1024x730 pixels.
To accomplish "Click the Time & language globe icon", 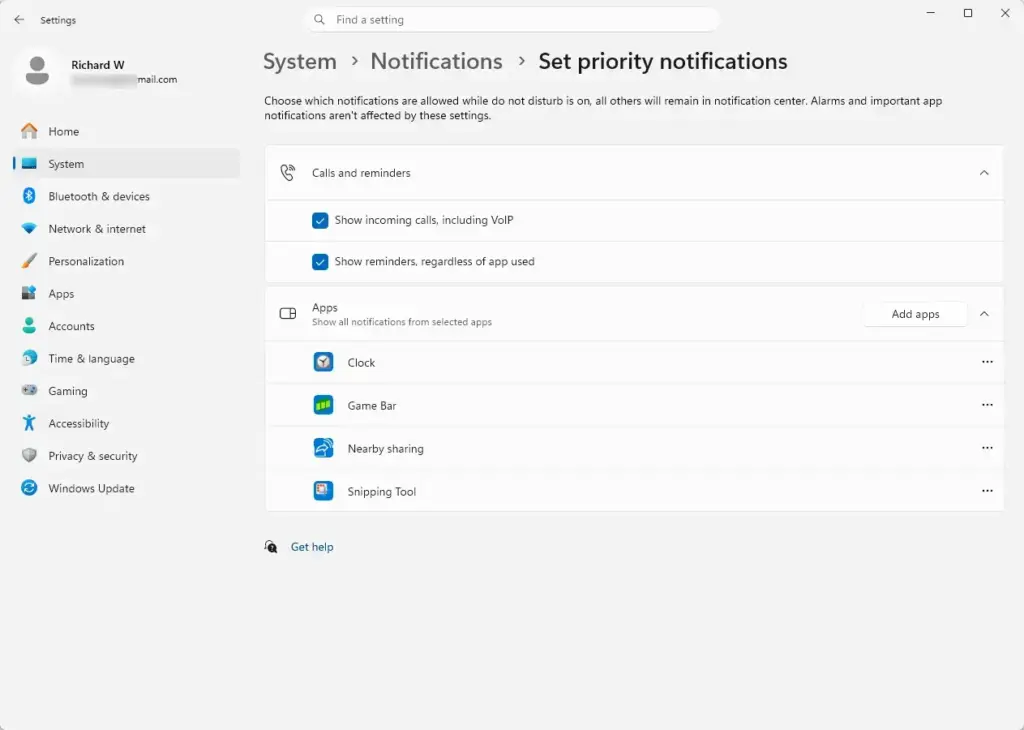I will [29, 358].
